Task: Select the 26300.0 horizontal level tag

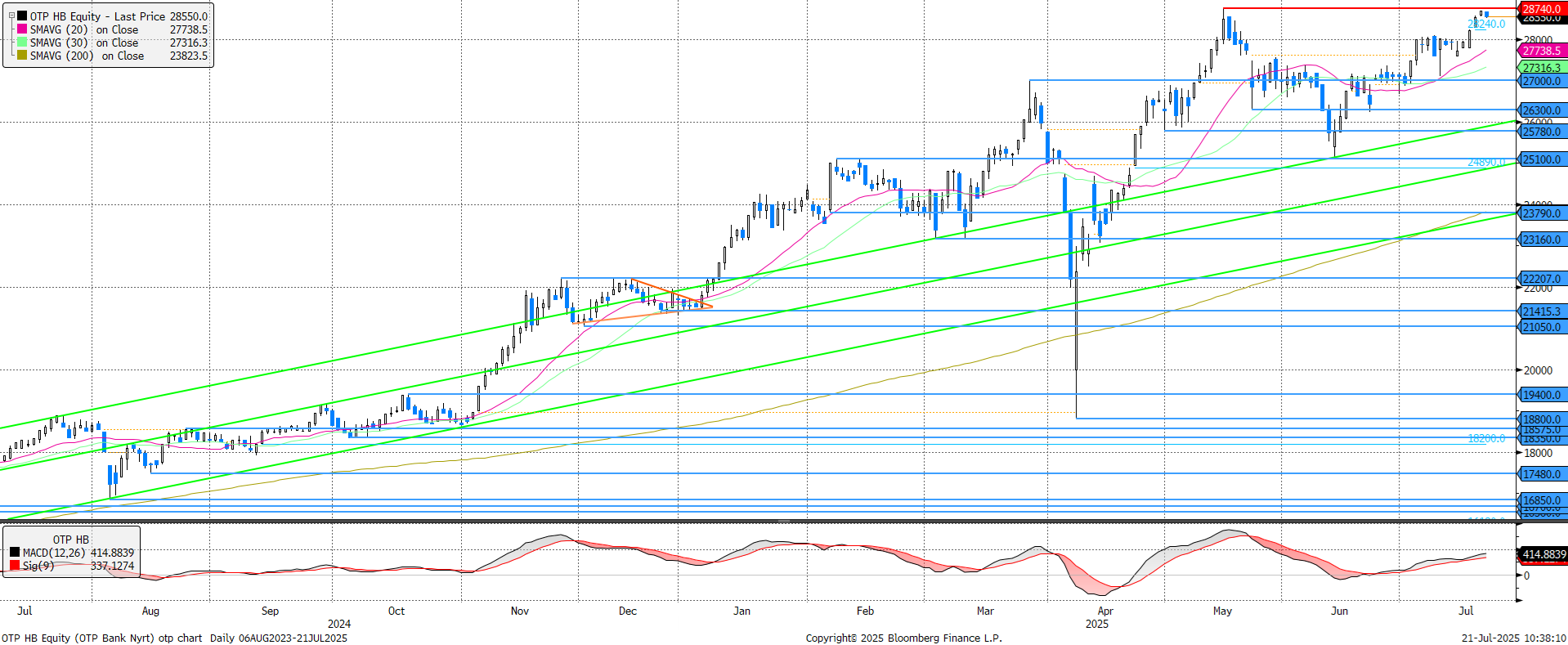Action: click(x=1542, y=110)
